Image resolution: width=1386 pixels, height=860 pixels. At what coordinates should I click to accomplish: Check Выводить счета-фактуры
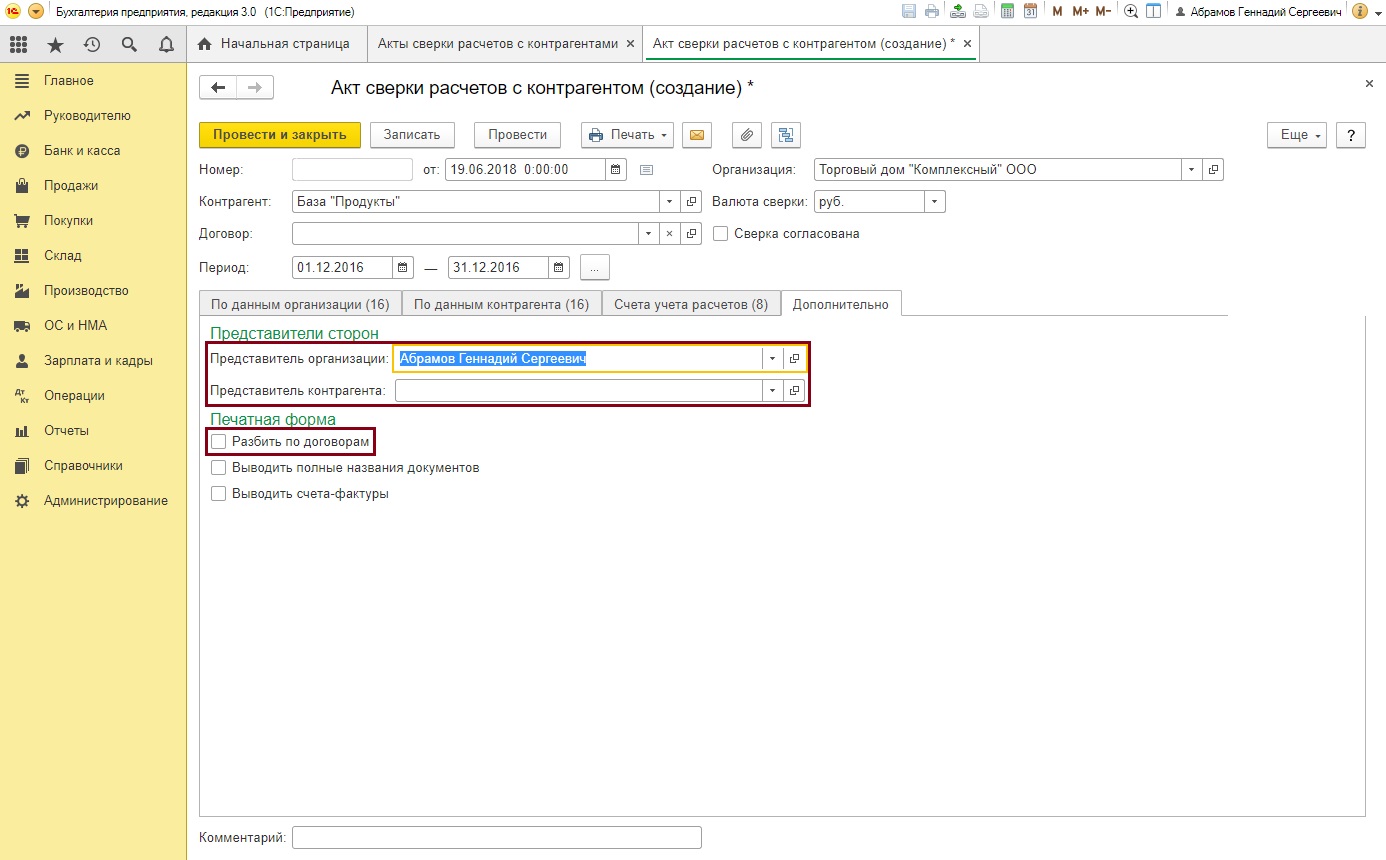(x=218, y=493)
